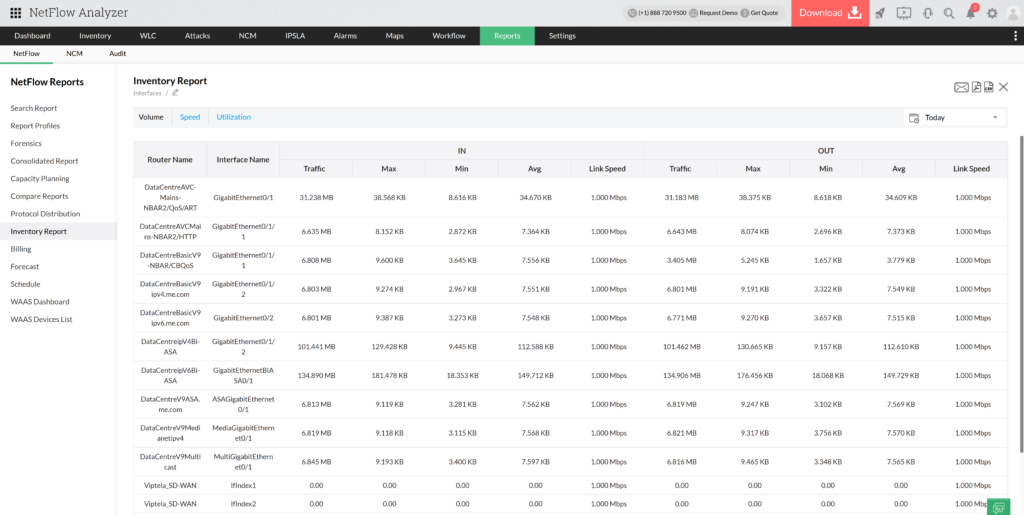Click the headset support icon
Image resolution: width=1024 pixels, height=515 pixels.
[x=927, y=13]
